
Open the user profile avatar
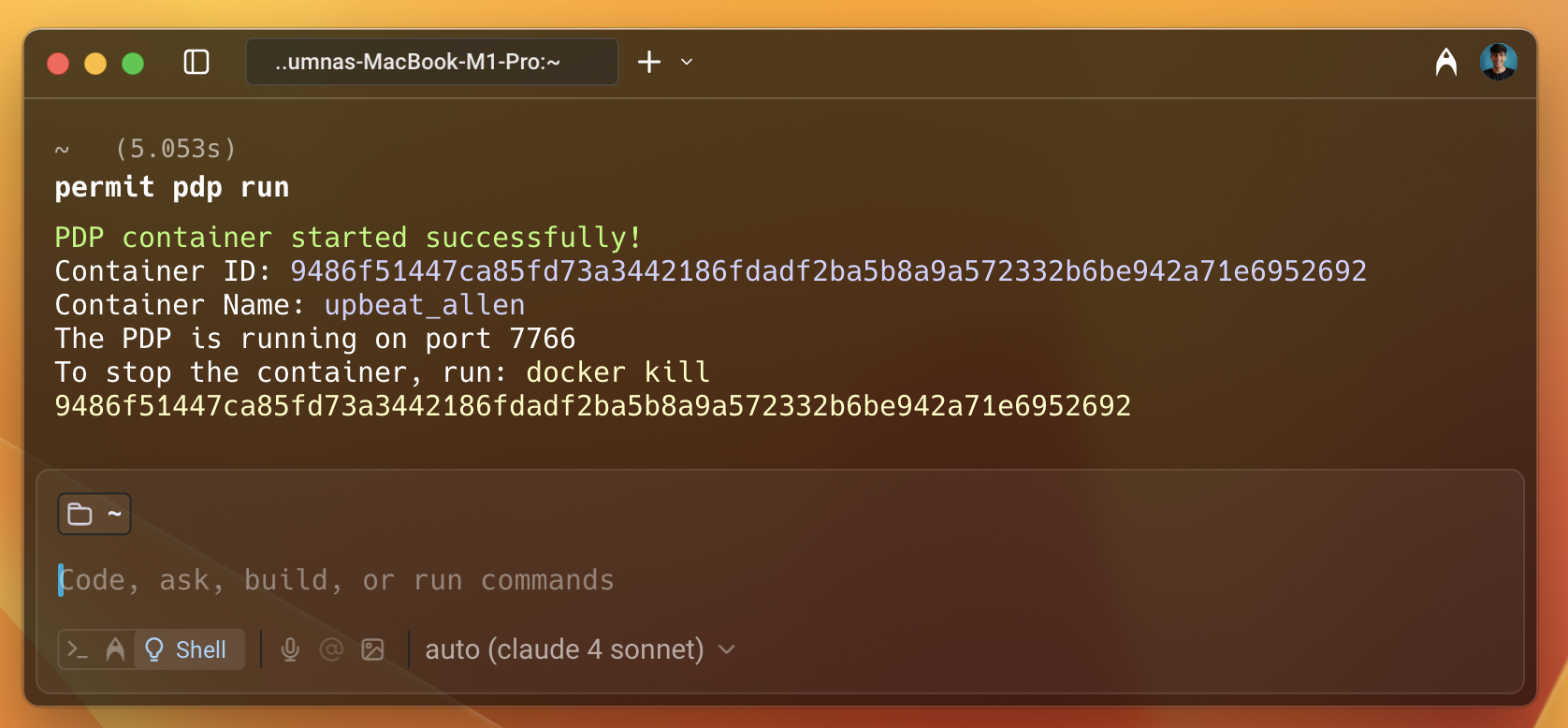(x=1498, y=63)
